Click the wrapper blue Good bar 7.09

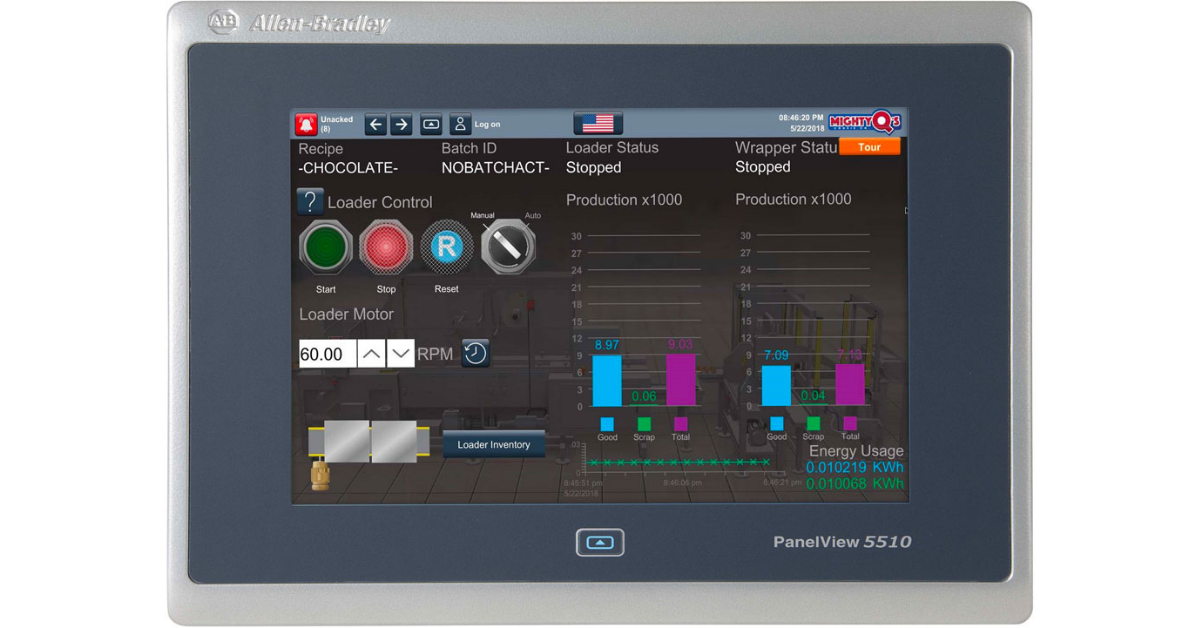[776, 385]
